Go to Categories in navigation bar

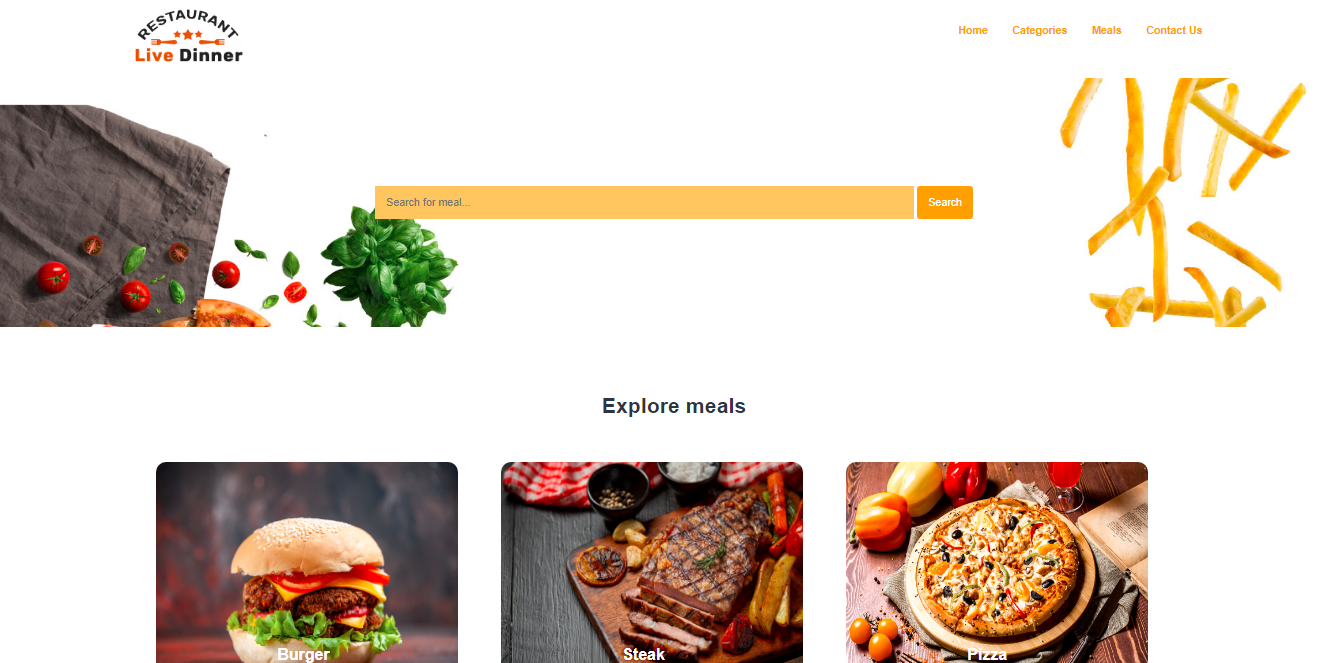pos(1039,30)
